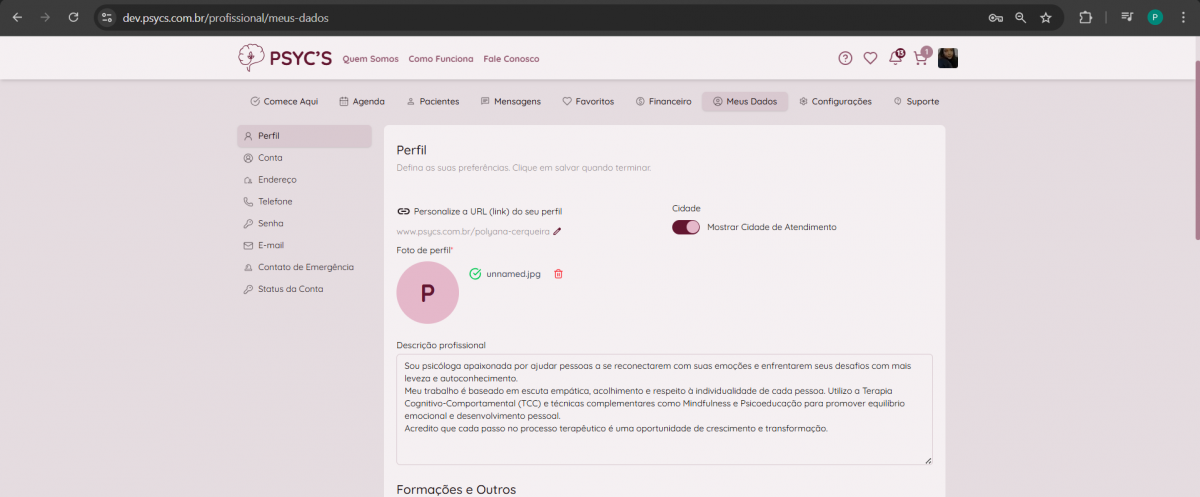This screenshot has width=1200, height=497.
Task: Open the Financeiro tab
Action: click(662, 101)
